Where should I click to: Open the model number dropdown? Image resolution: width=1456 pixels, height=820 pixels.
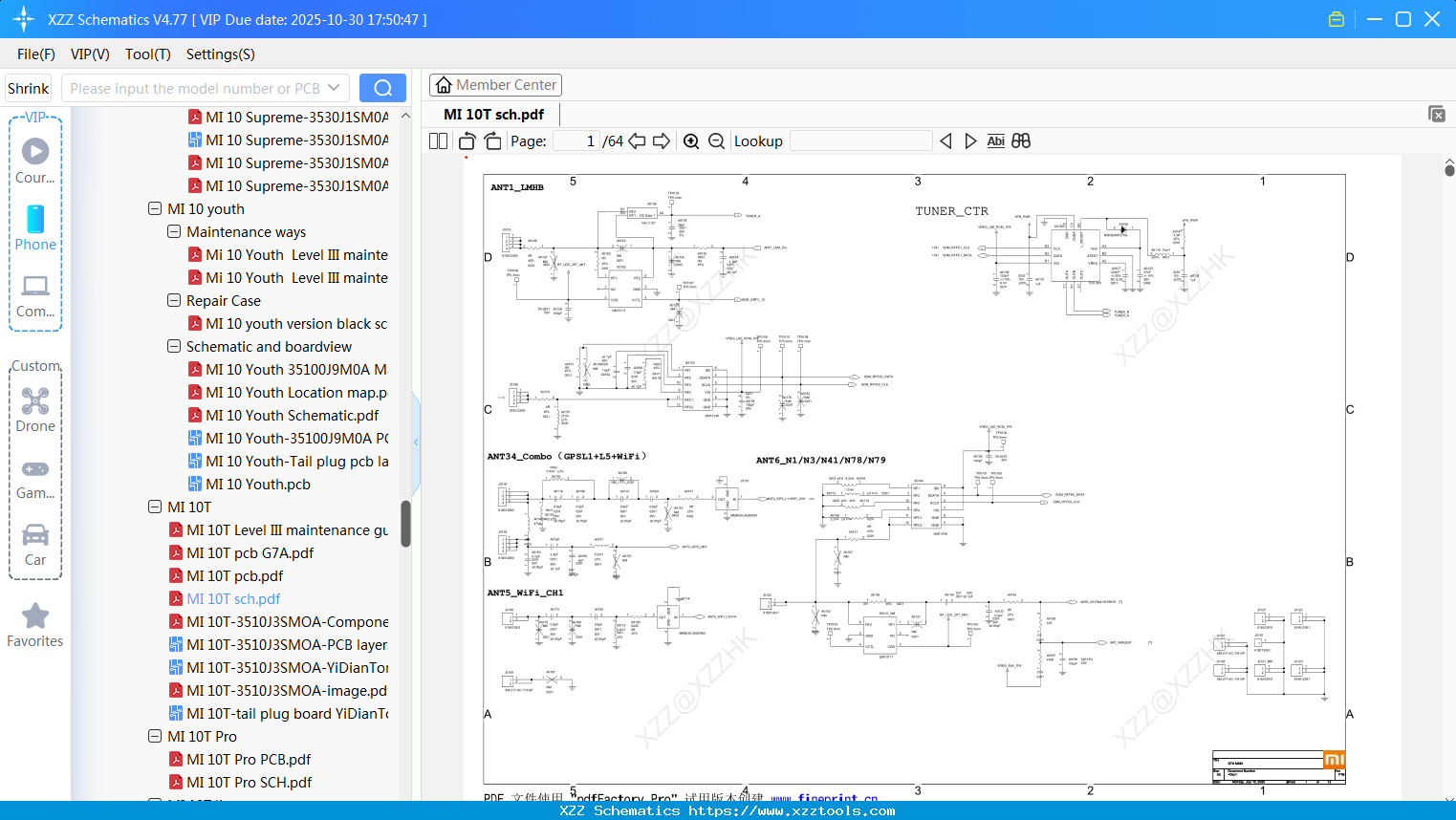334,88
